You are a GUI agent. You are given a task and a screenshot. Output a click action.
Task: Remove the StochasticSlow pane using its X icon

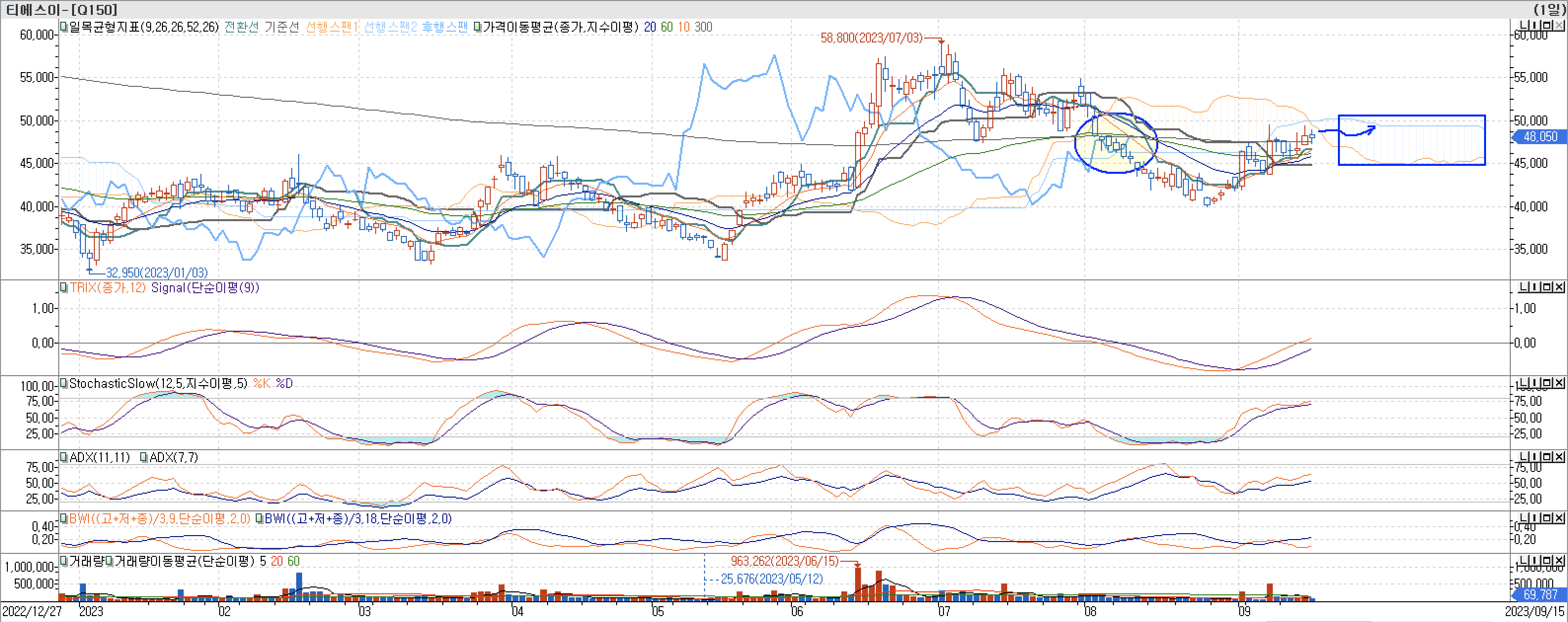pos(1559,383)
